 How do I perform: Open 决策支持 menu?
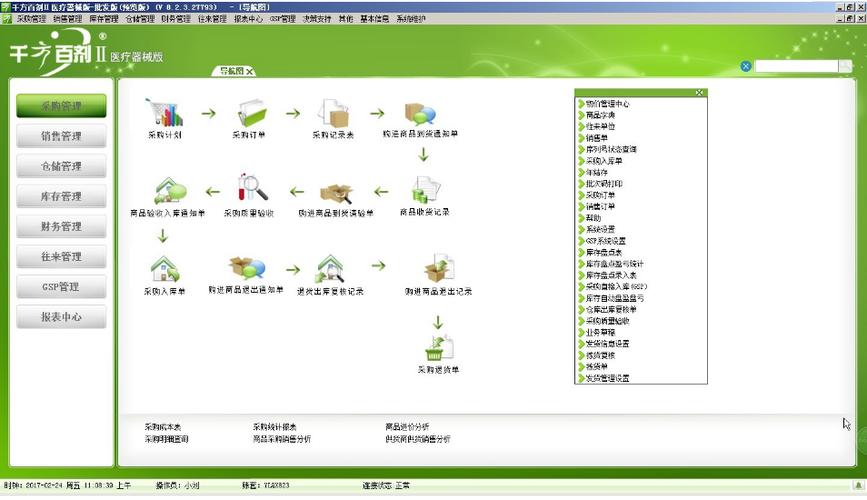[x=317, y=19]
